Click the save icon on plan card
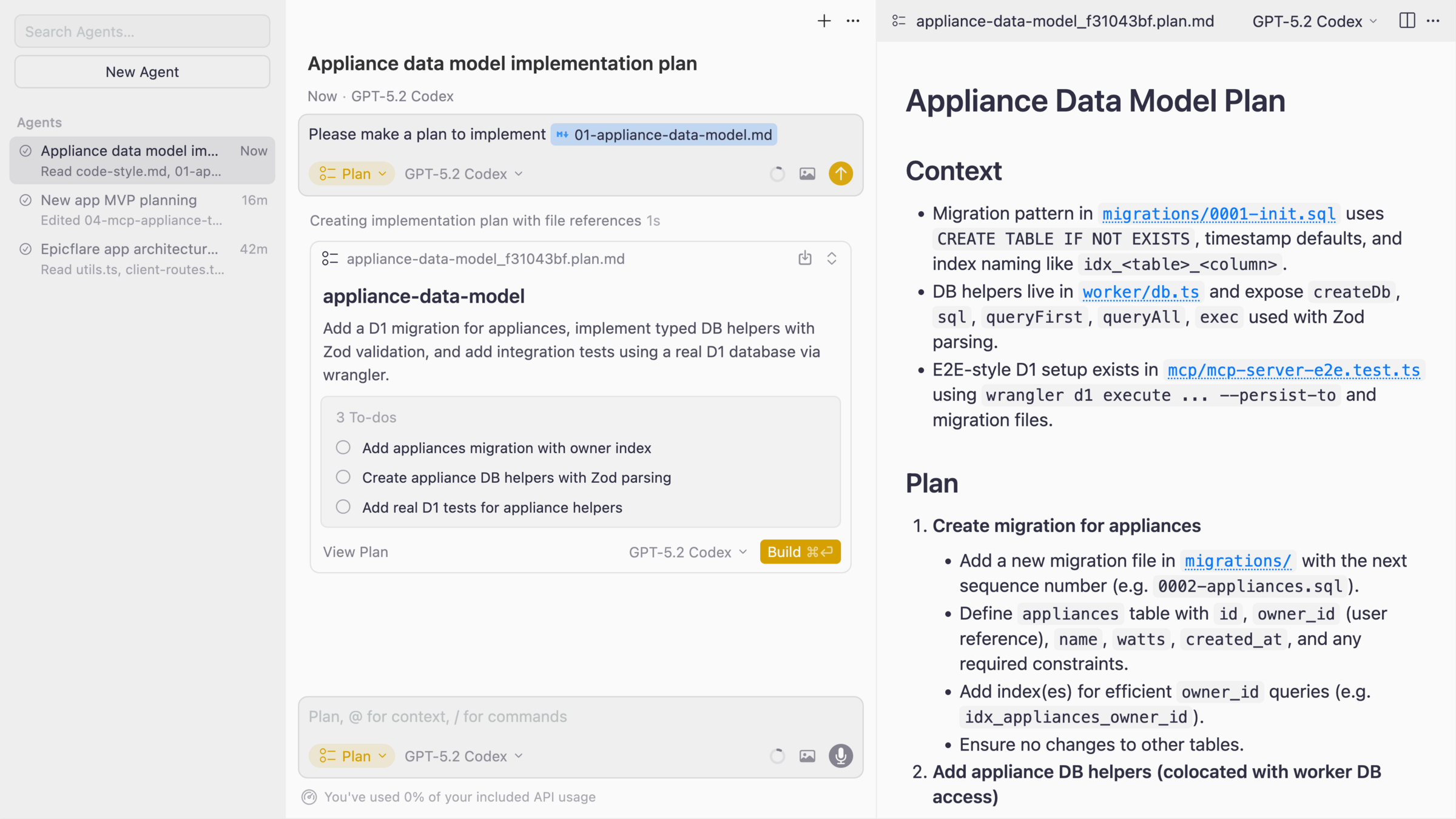Screen dimensions: 1456x819 [x=804, y=258]
